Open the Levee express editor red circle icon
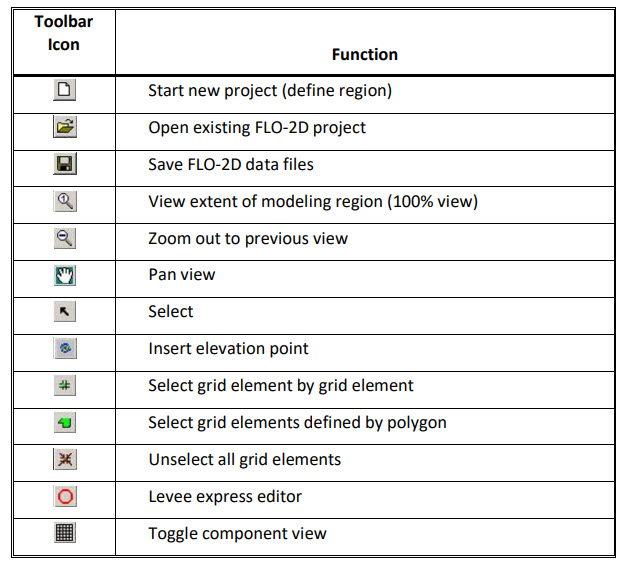The image size is (622, 562). pos(64,496)
